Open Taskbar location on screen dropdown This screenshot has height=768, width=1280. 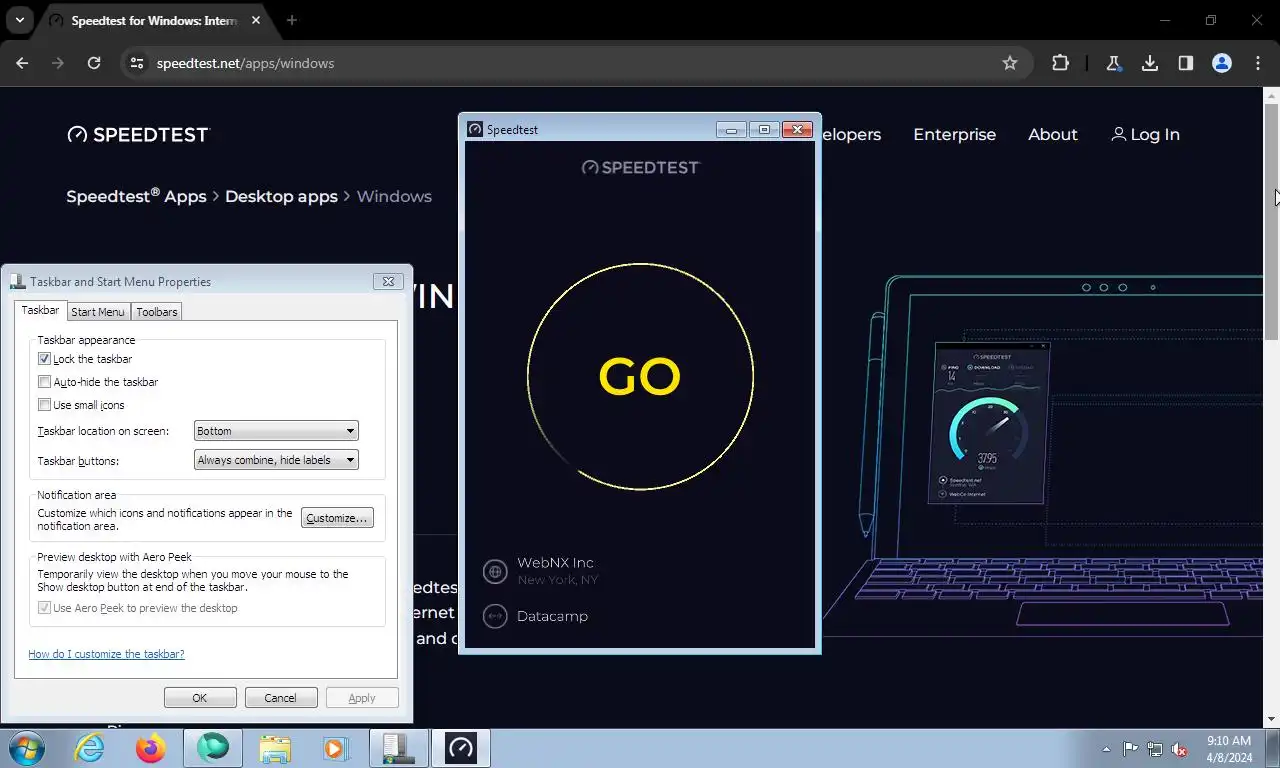[x=276, y=431]
